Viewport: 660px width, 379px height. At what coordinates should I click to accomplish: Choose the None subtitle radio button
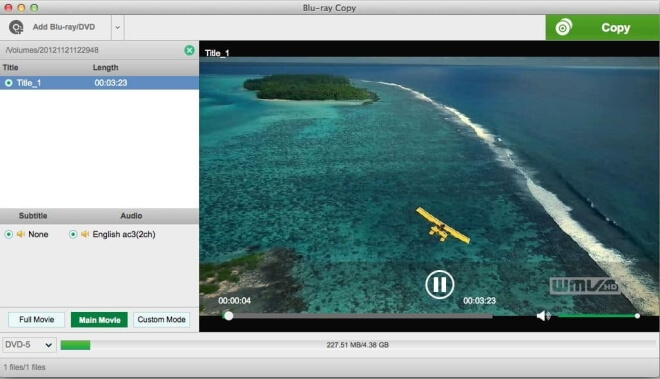8,234
